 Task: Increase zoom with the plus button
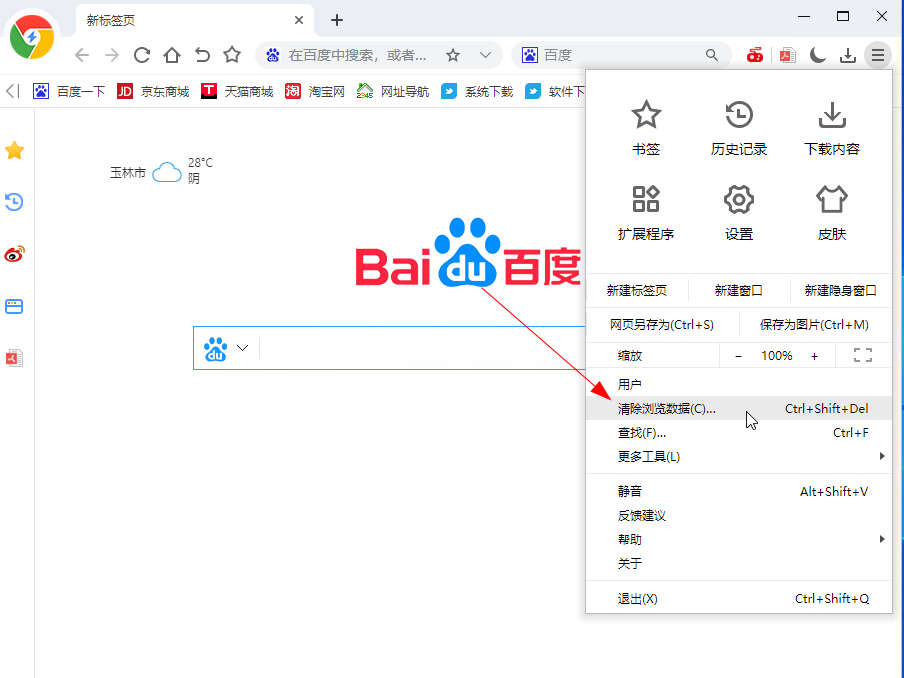pos(814,356)
